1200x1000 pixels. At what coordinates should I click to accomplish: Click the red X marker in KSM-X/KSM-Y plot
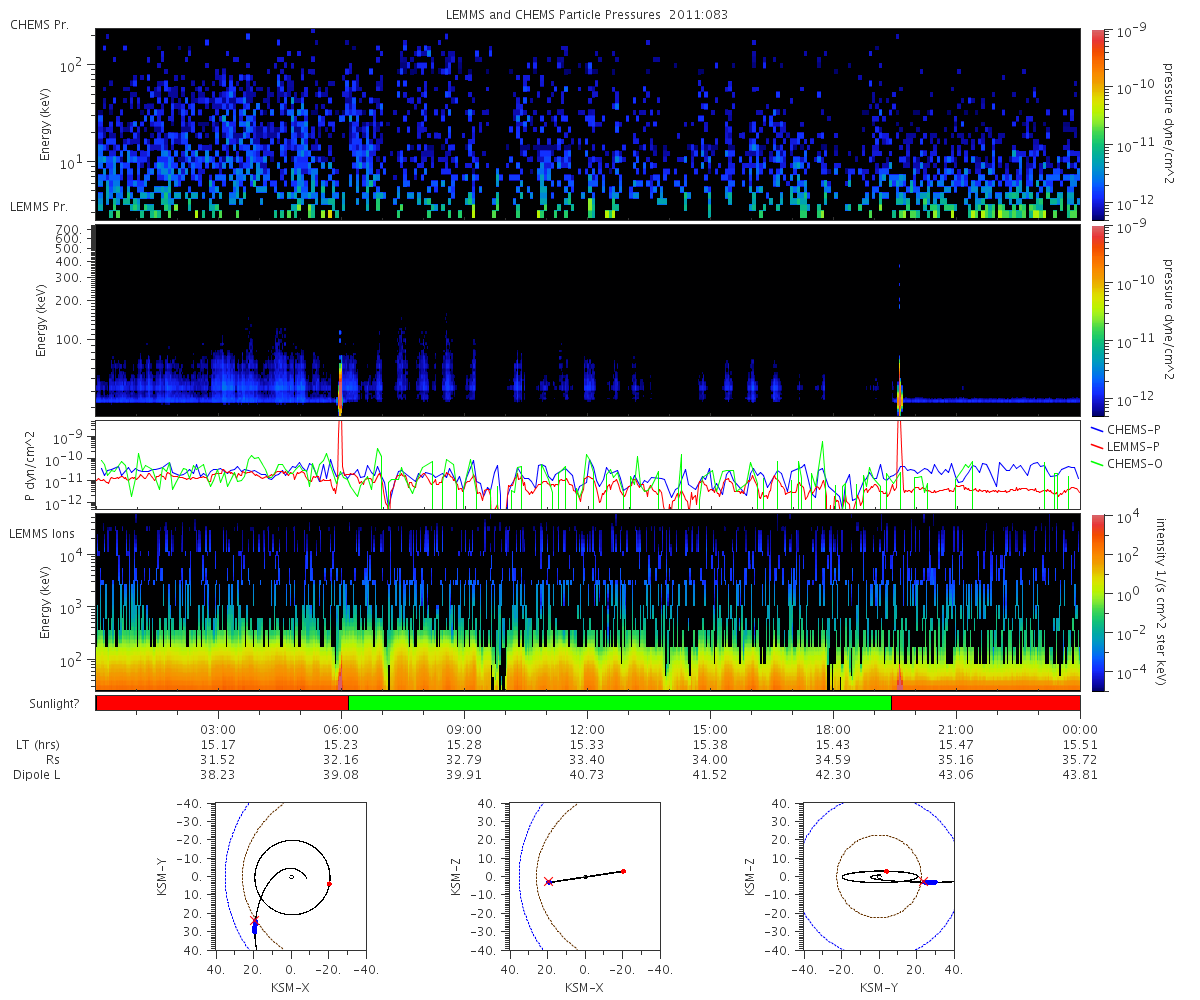point(254,919)
